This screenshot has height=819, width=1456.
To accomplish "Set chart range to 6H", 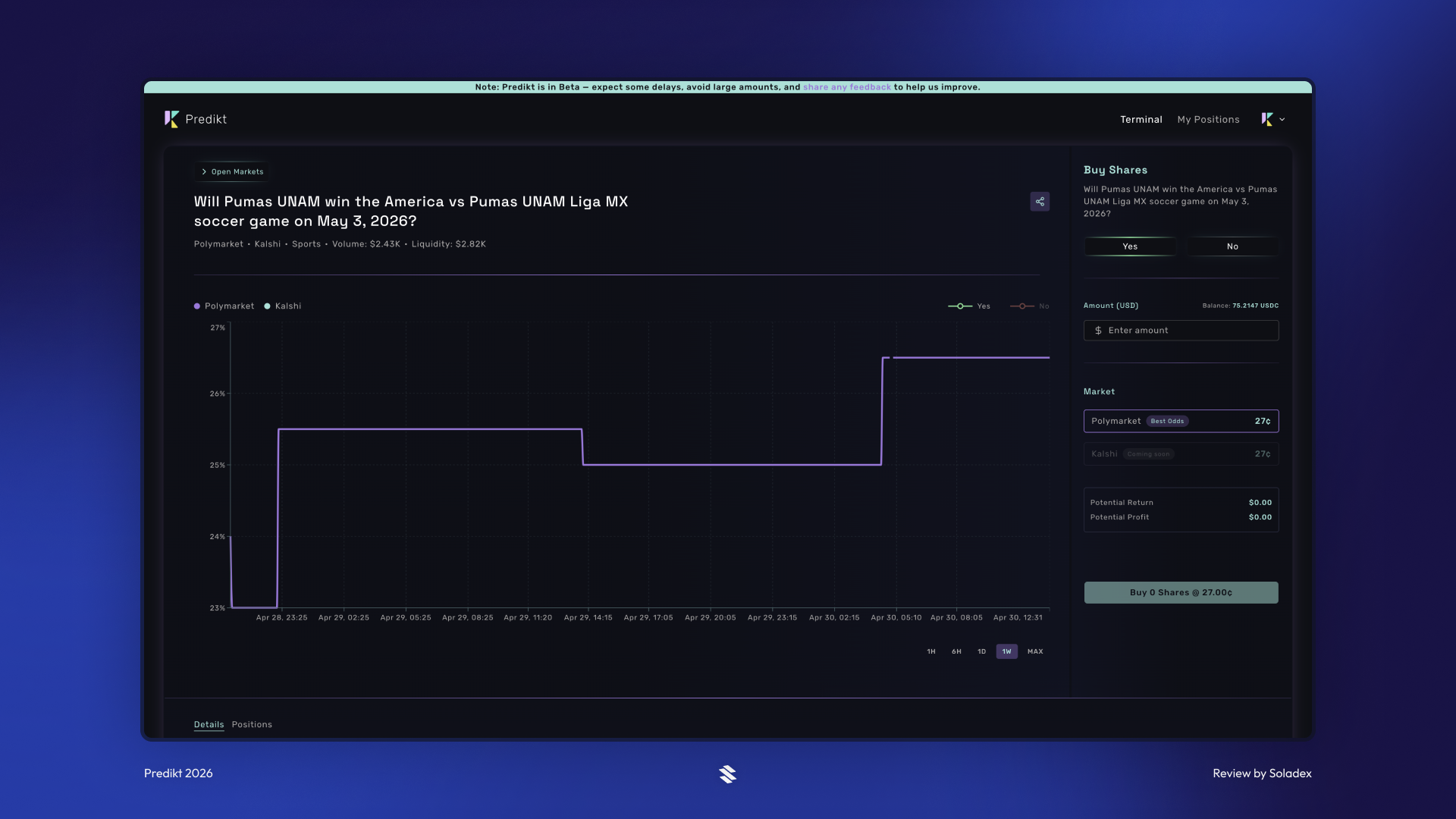I will pyautogui.click(x=956, y=651).
